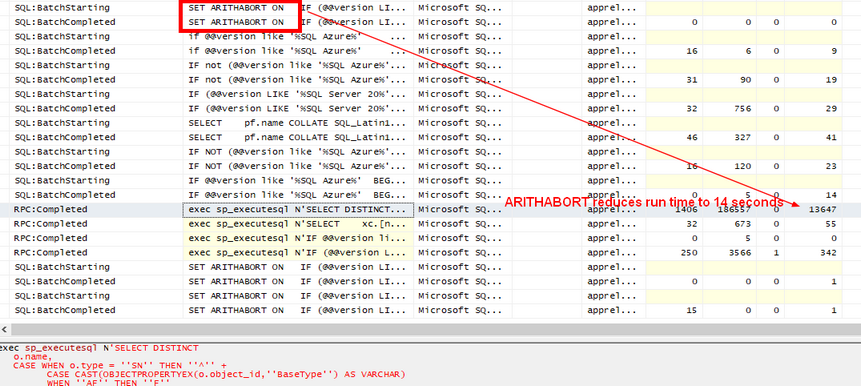This screenshot has width=861, height=386.
Task: Click horizontal scrollbar left arrow
Action: point(5,329)
